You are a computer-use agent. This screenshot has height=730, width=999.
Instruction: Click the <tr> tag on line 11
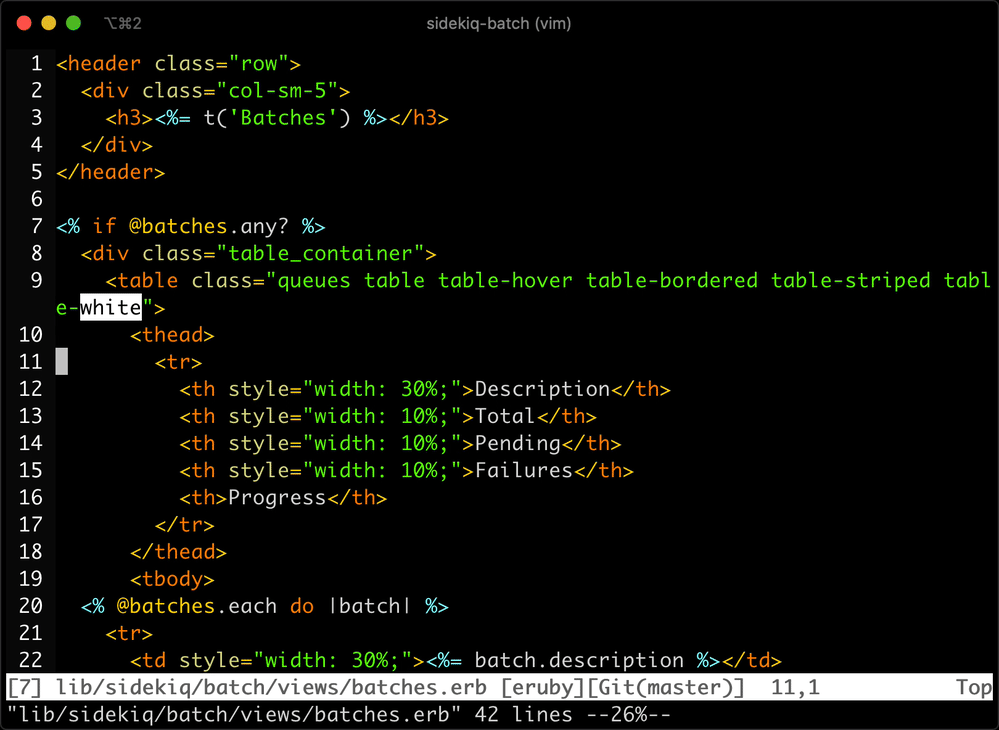178,362
